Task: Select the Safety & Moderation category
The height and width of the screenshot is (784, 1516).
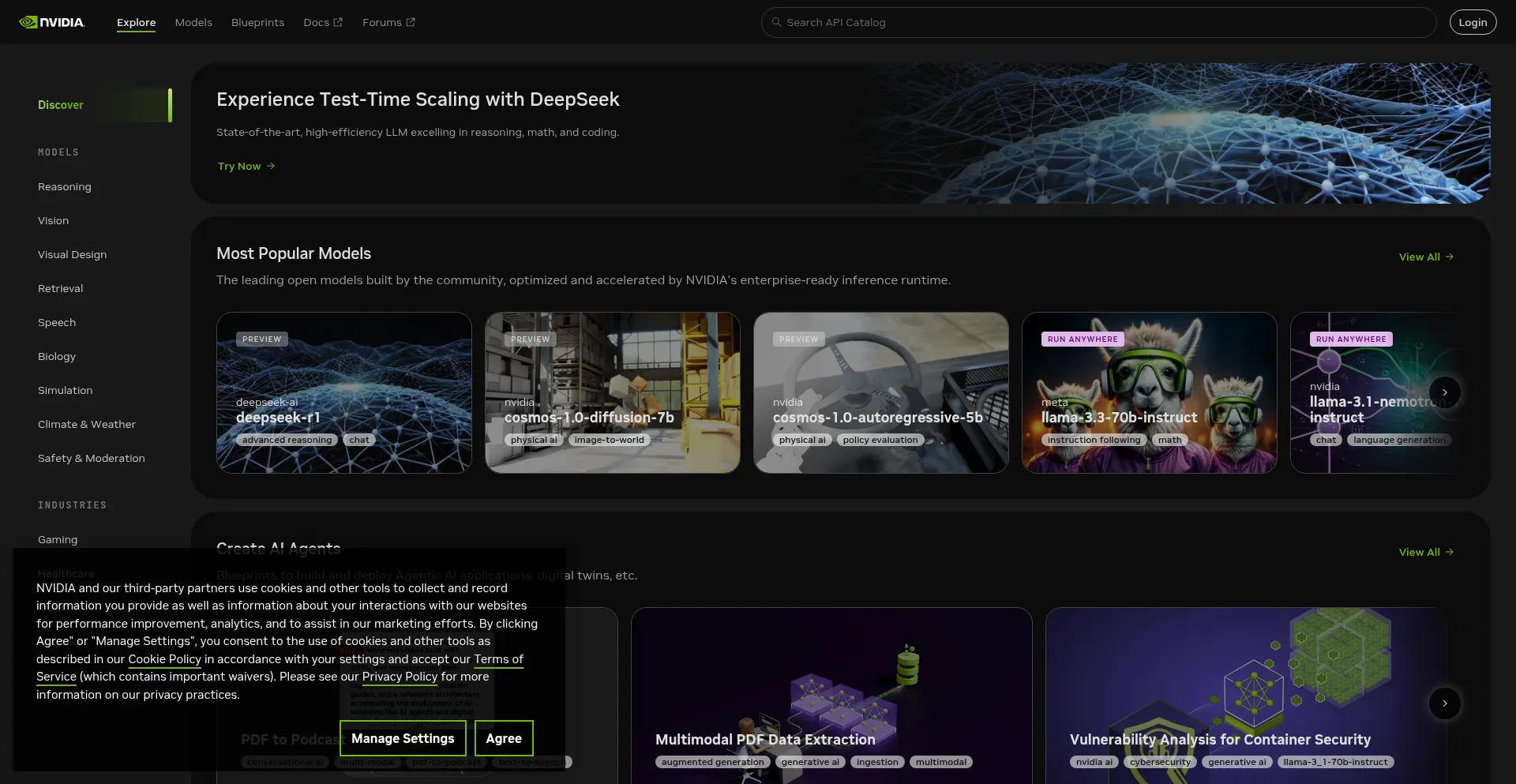Action: (92, 458)
